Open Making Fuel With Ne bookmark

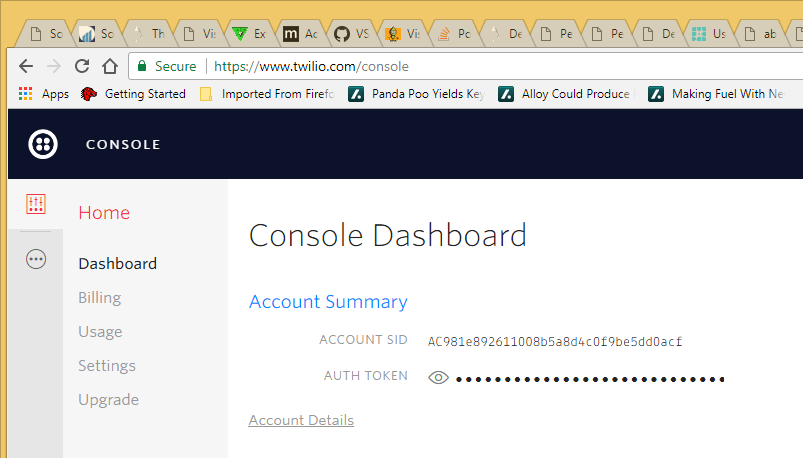point(715,94)
